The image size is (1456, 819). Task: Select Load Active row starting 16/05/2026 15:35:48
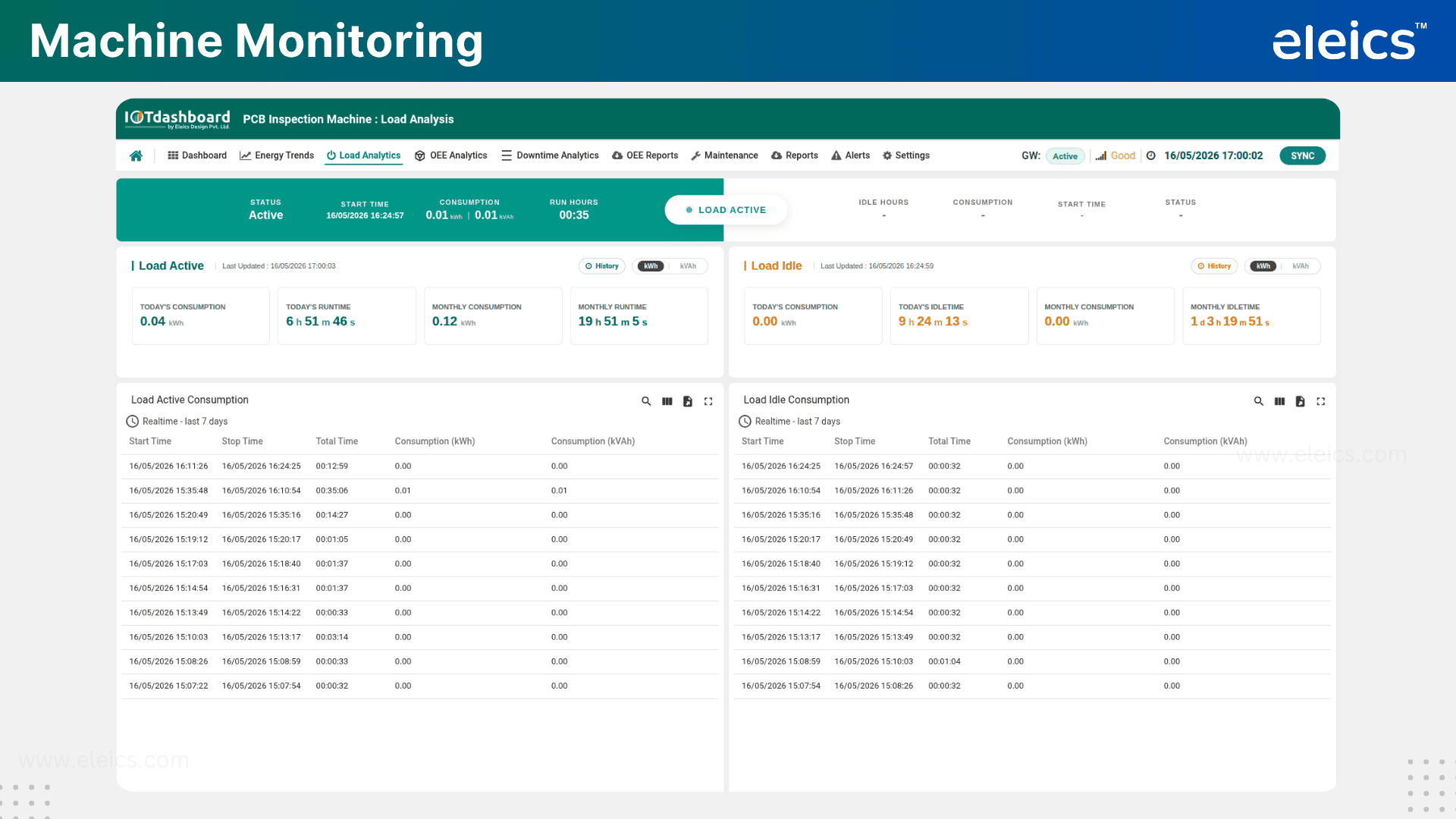point(420,491)
